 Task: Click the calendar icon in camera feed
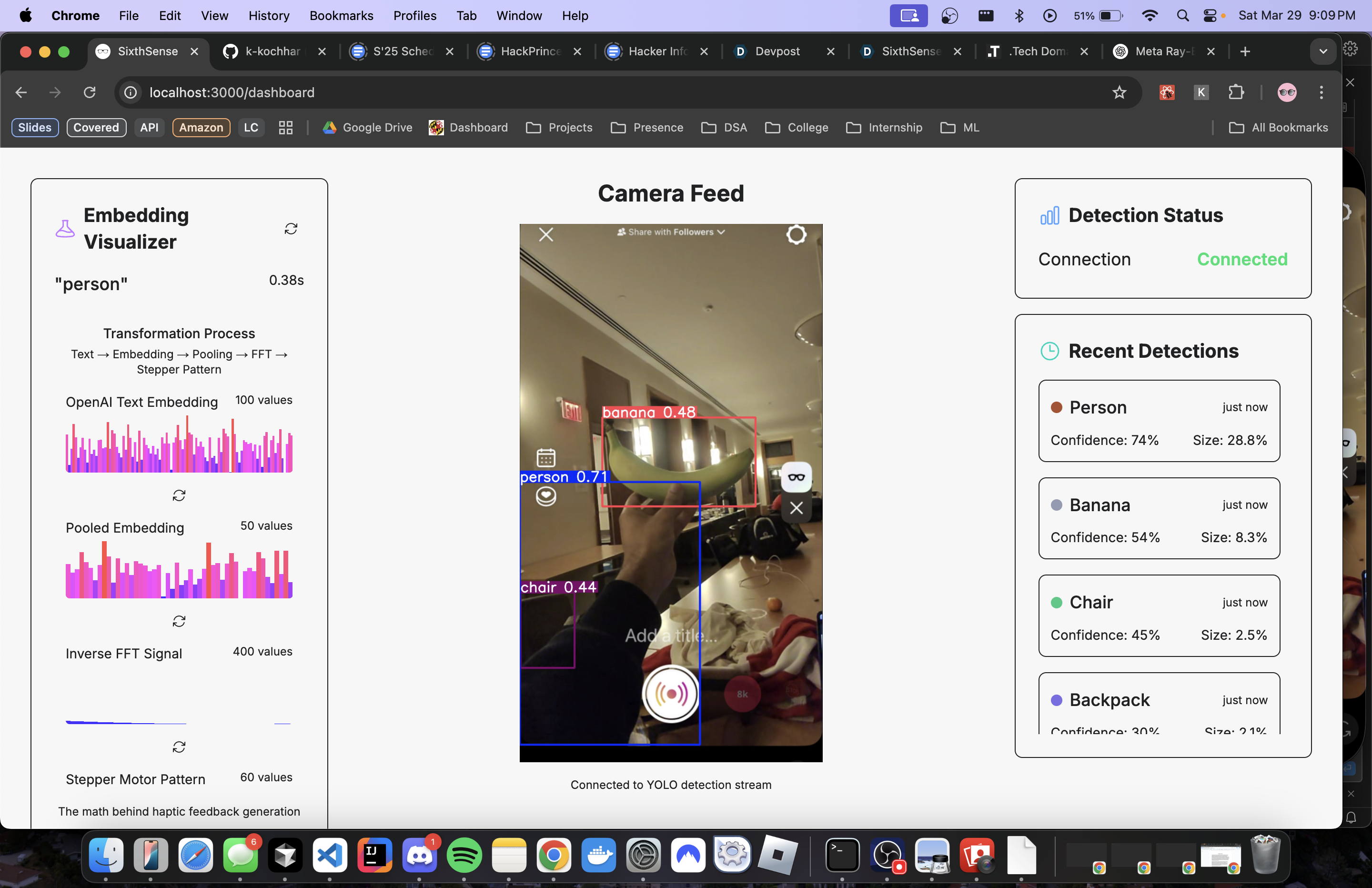point(545,457)
